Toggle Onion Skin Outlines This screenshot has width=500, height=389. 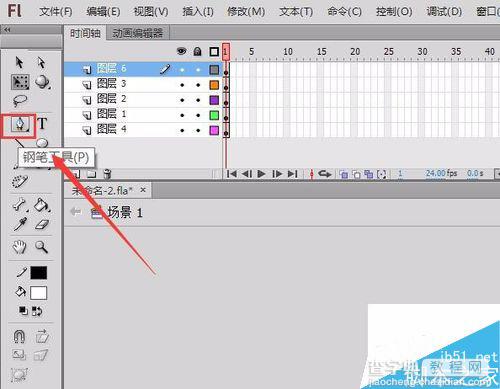[x=356, y=174]
